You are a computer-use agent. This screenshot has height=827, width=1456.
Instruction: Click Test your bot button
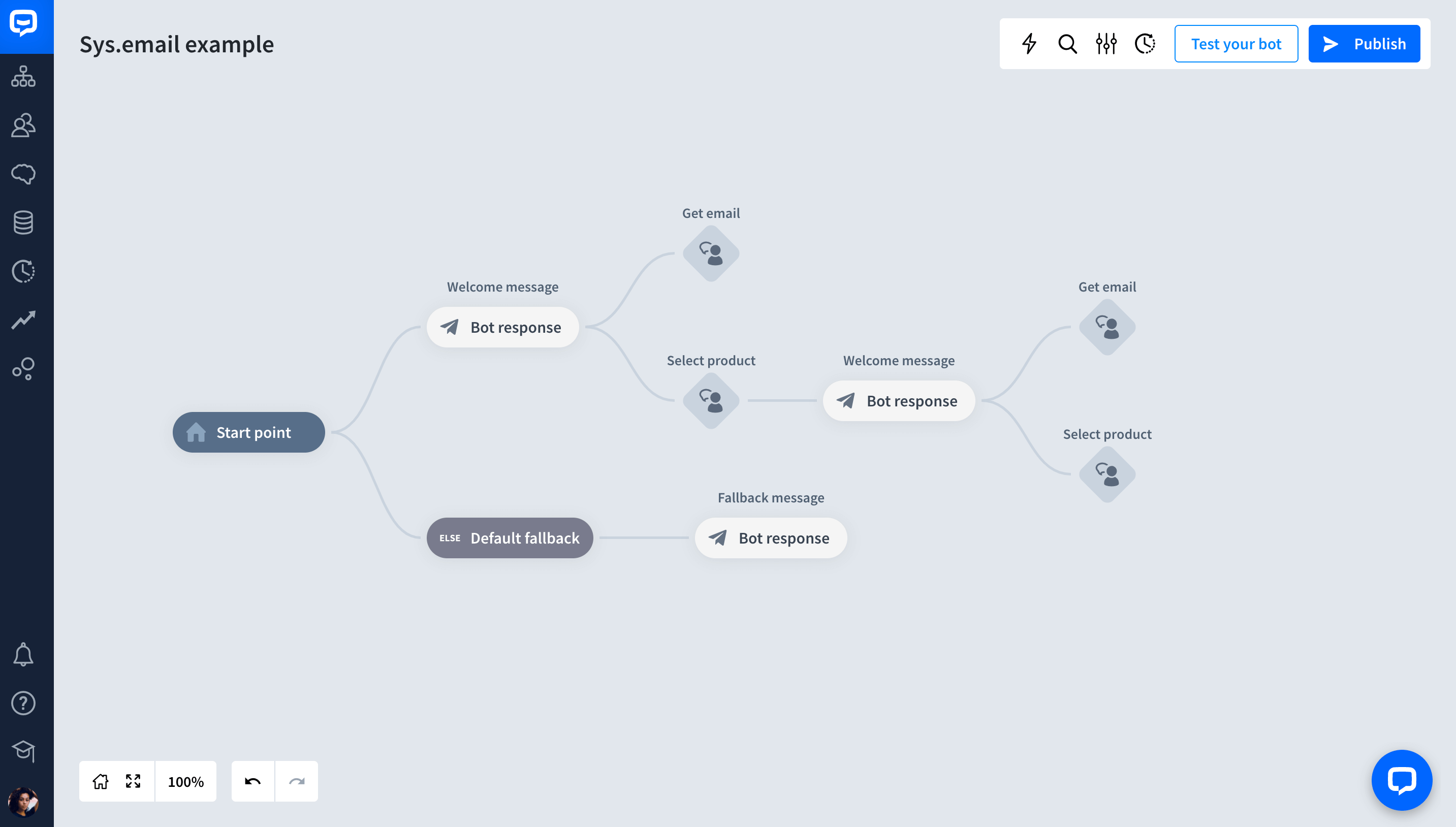pos(1236,44)
